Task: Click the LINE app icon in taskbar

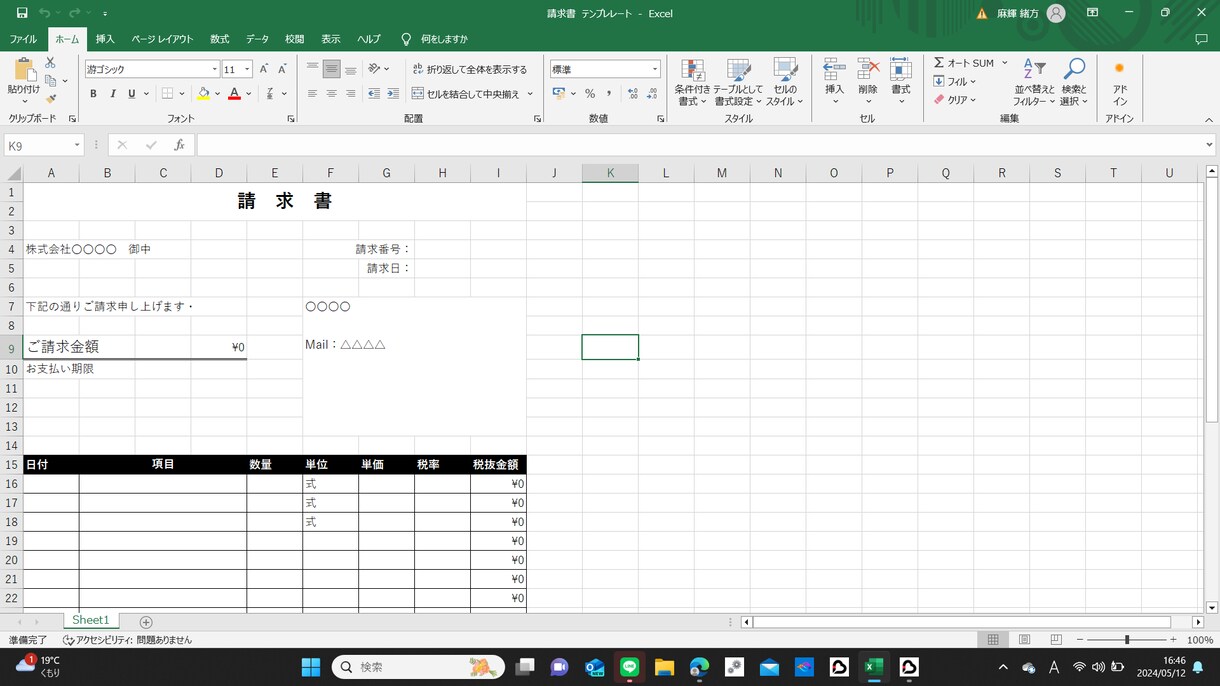Action: (629, 667)
